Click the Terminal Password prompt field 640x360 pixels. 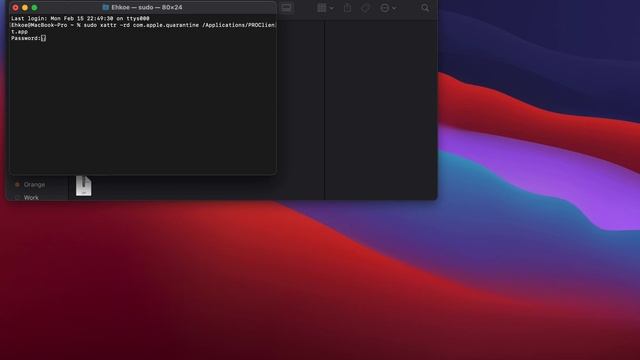[x=29, y=38]
